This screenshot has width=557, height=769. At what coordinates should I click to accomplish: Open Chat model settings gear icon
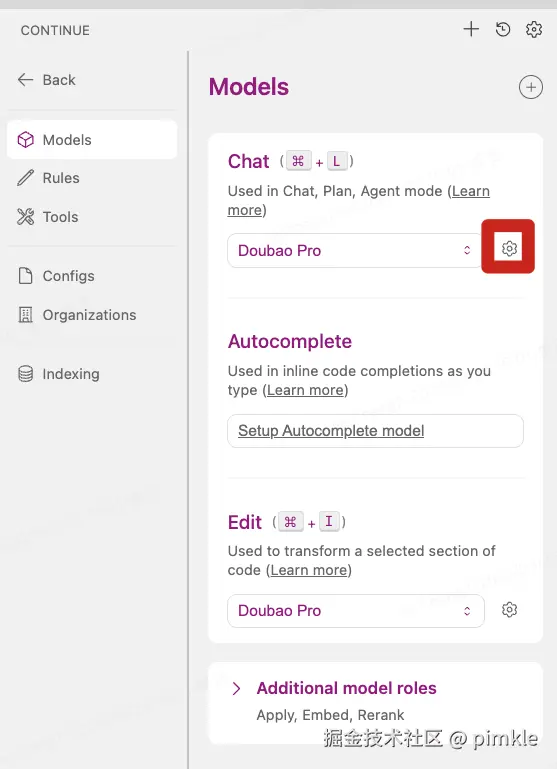pyautogui.click(x=509, y=249)
